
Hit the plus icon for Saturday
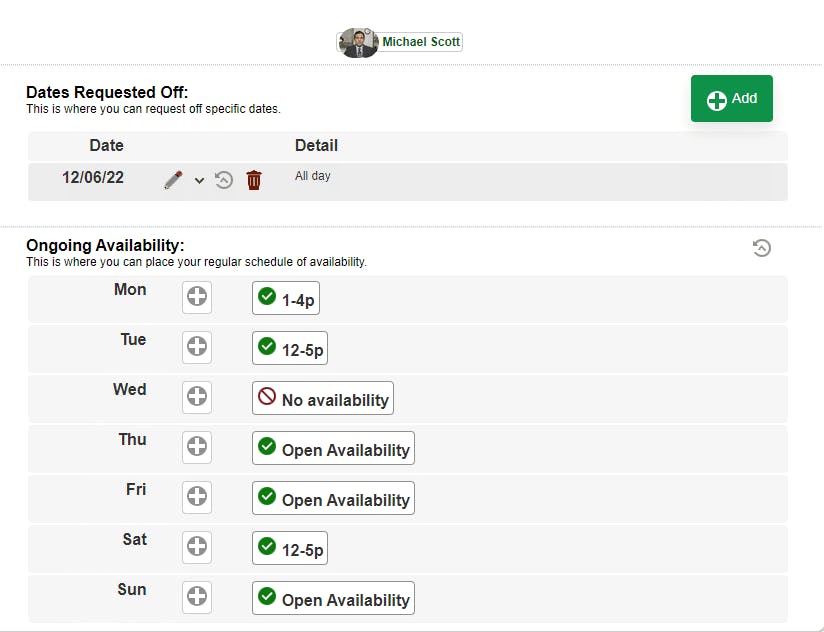tap(197, 547)
